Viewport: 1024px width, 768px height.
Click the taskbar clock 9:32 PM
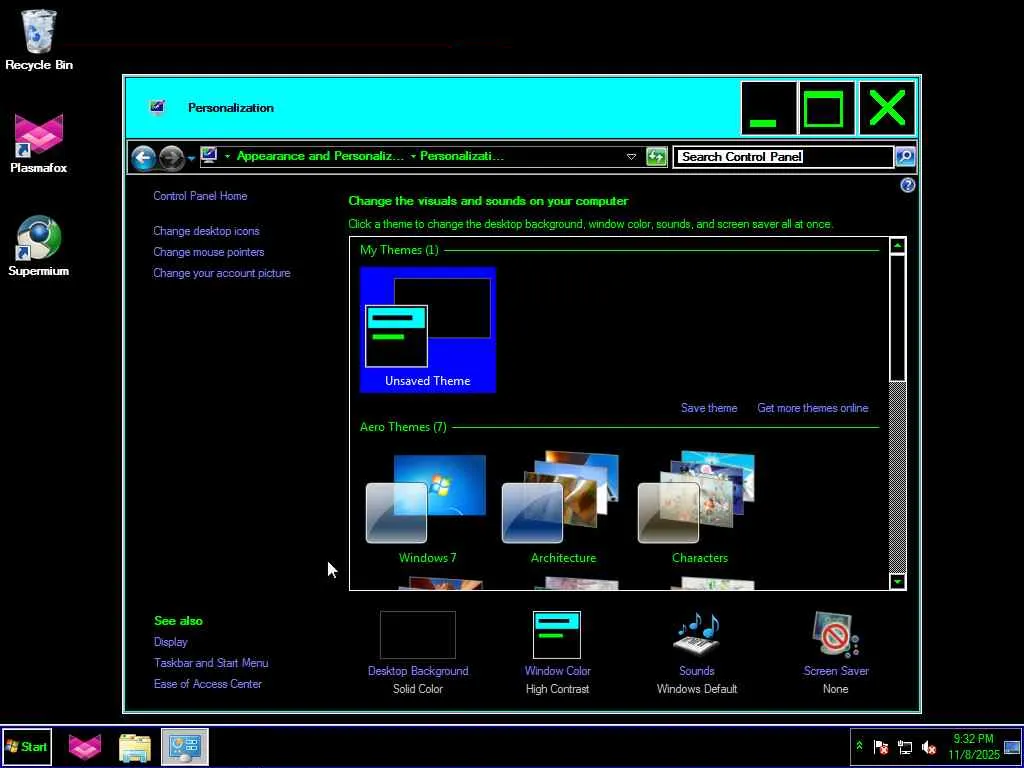coord(974,747)
